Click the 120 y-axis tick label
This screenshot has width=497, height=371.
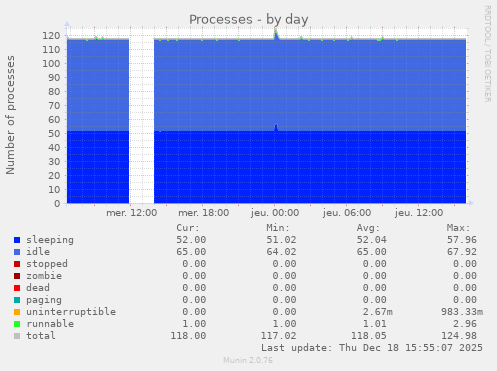51,36
